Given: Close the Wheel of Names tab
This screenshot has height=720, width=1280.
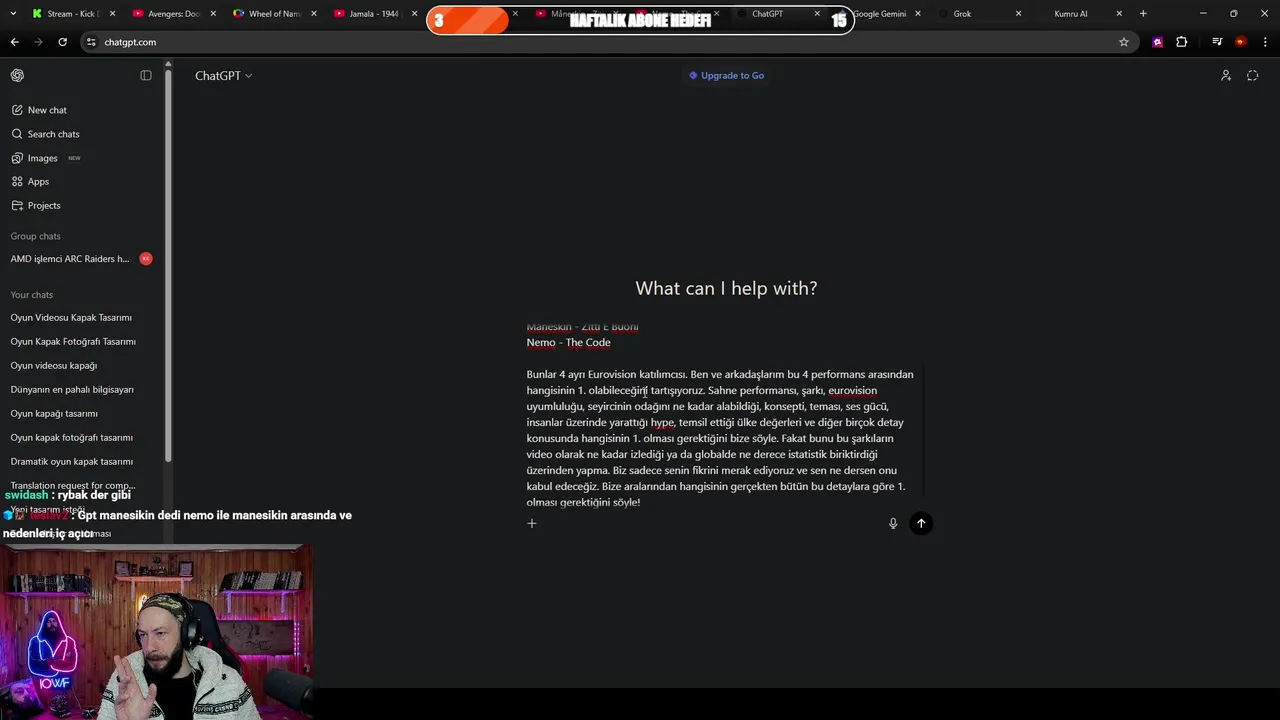Looking at the screenshot, I should [x=314, y=14].
